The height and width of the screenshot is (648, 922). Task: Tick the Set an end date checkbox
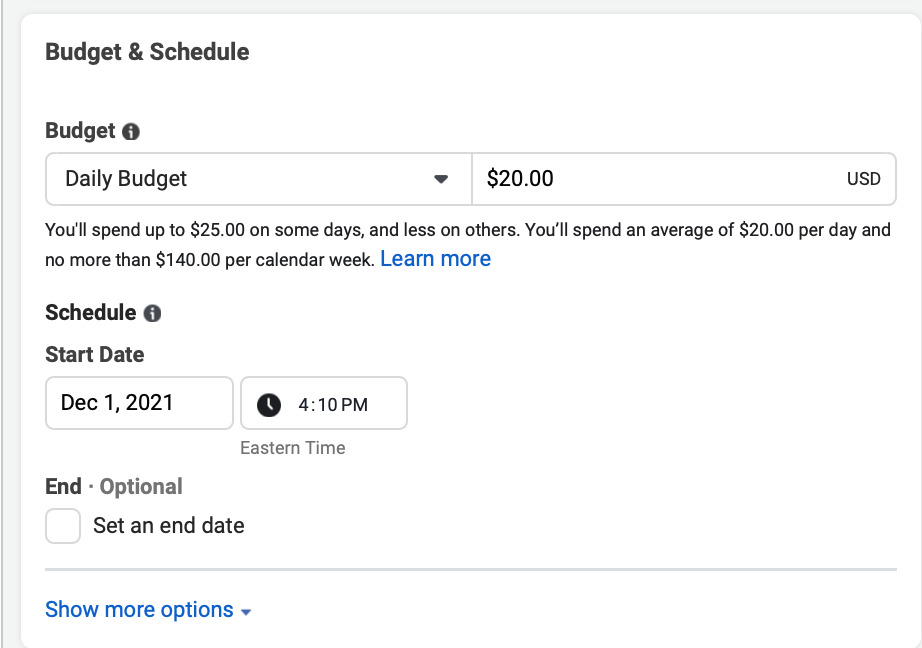tap(63, 526)
